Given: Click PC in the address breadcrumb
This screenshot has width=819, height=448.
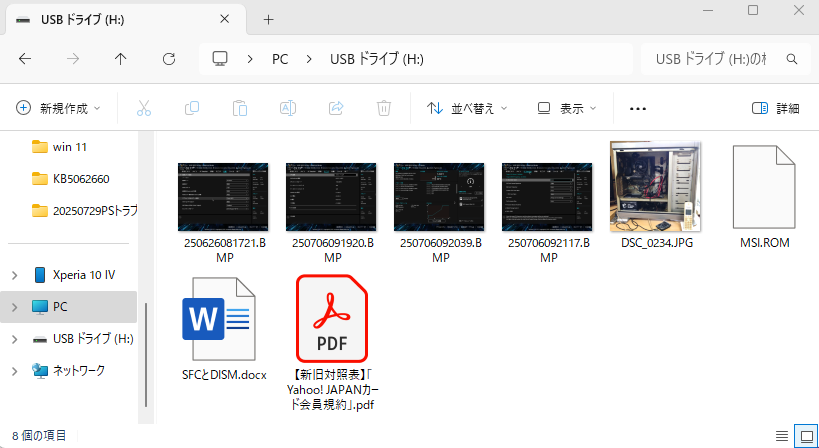Looking at the screenshot, I should coord(280,59).
